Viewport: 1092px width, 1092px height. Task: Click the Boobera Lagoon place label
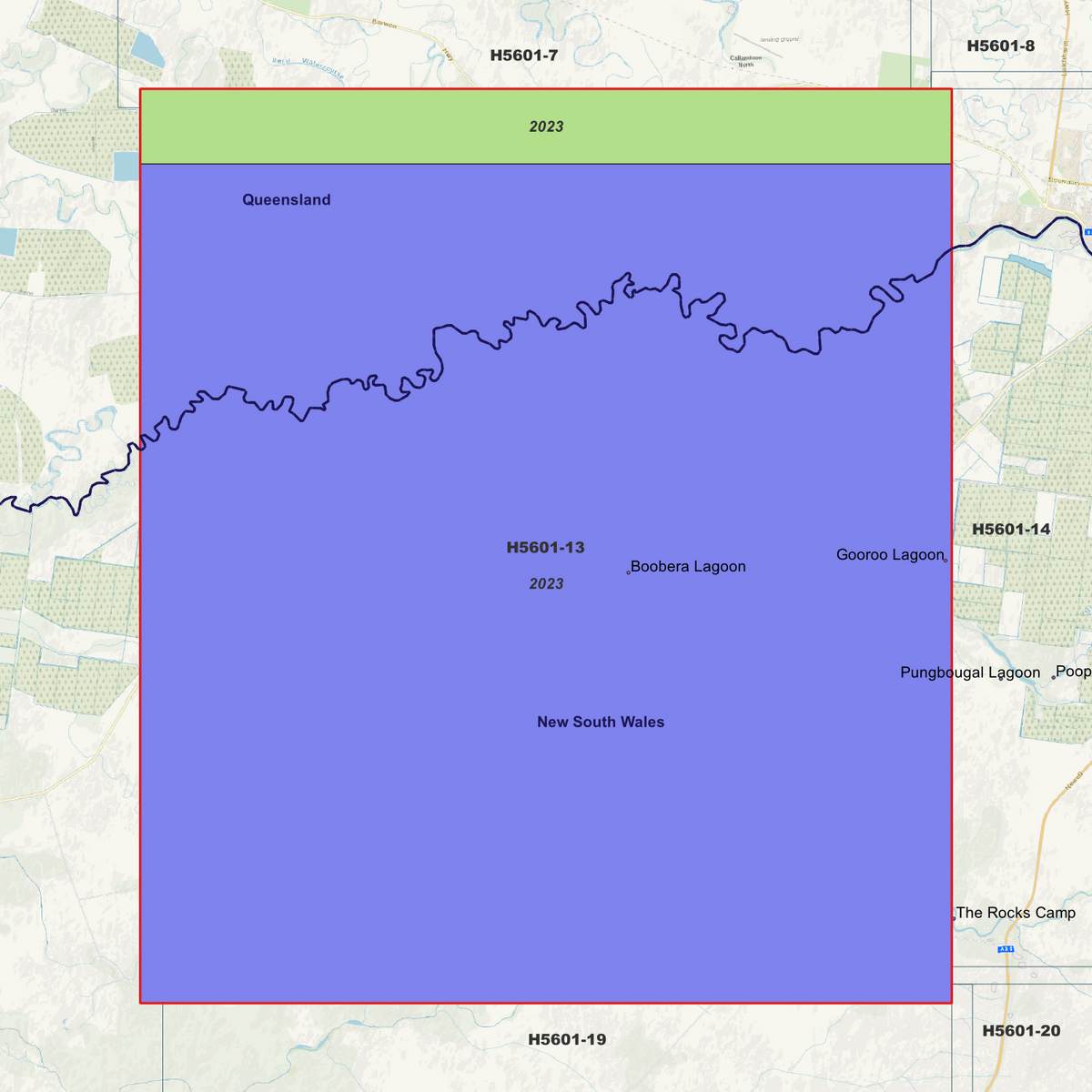pyautogui.click(x=688, y=566)
